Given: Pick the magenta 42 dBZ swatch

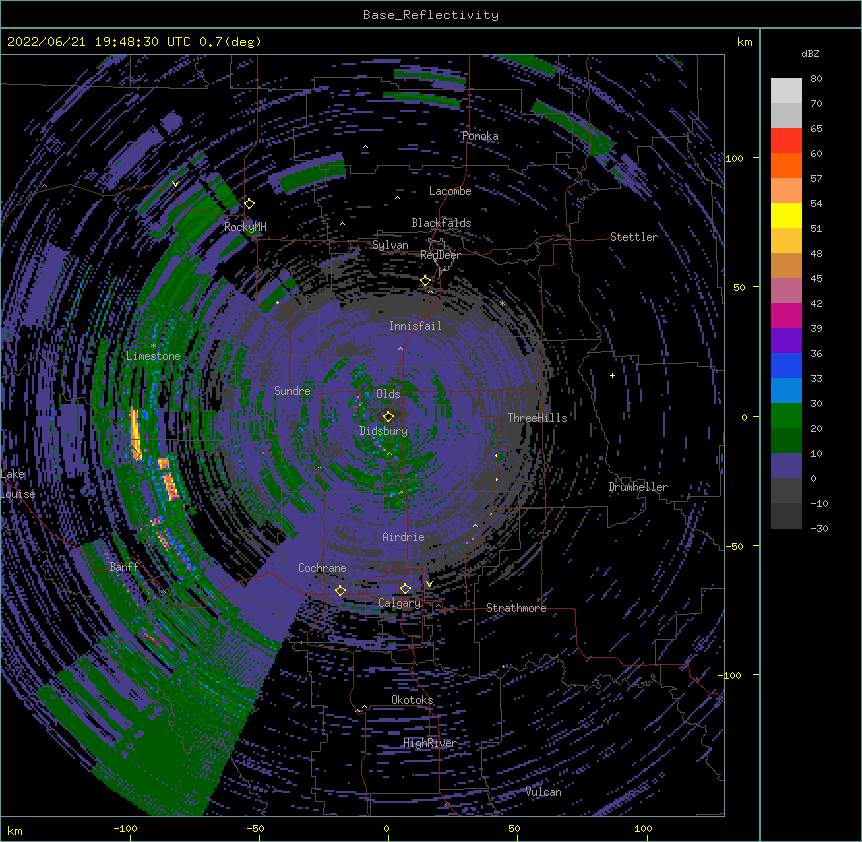Looking at the screenshot, I should pos(786,315).
